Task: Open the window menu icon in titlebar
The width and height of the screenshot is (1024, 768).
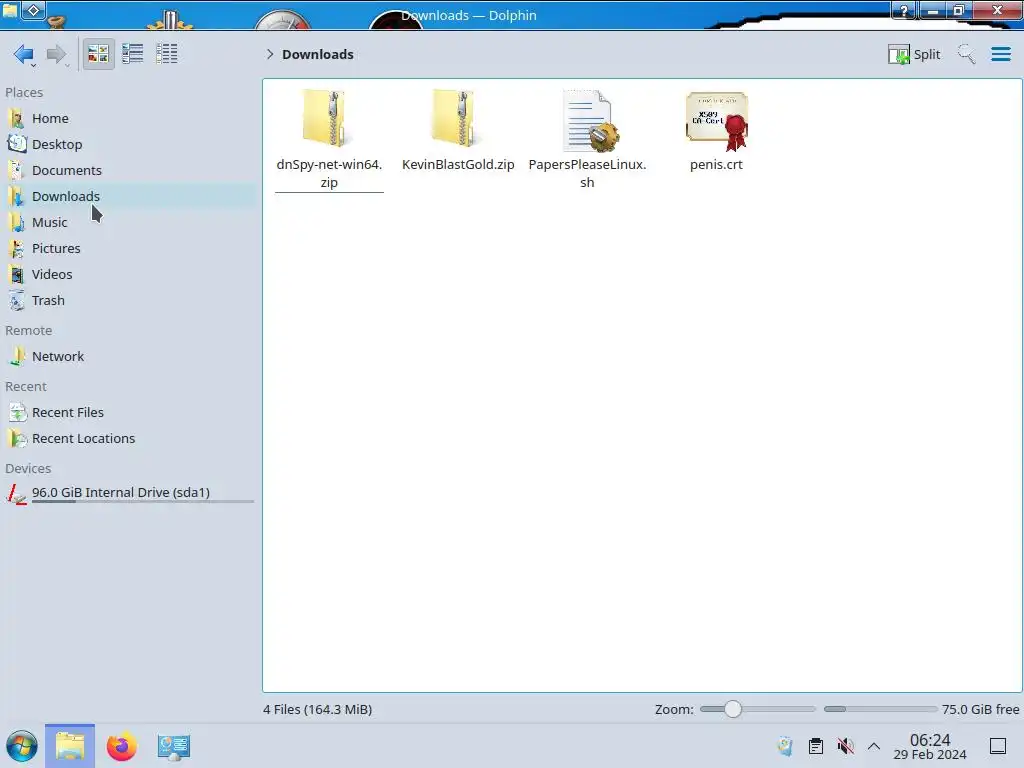Action: click(x=10, y=10)
